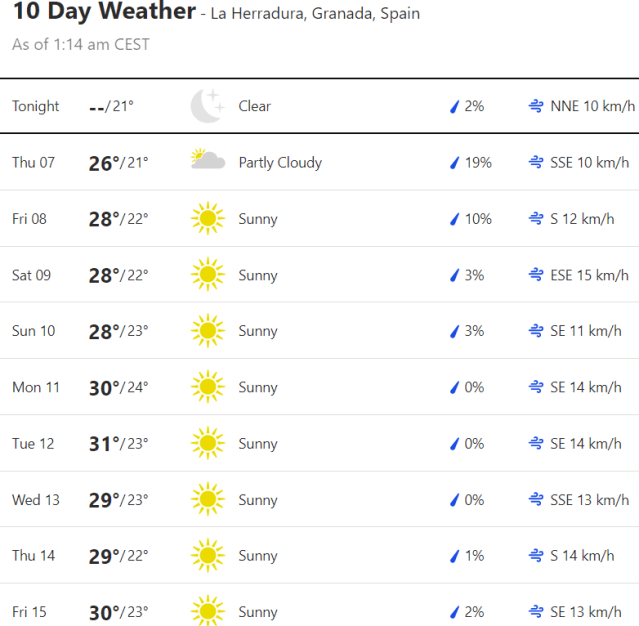Click the sun icon for Fri 08

(207, 218)
